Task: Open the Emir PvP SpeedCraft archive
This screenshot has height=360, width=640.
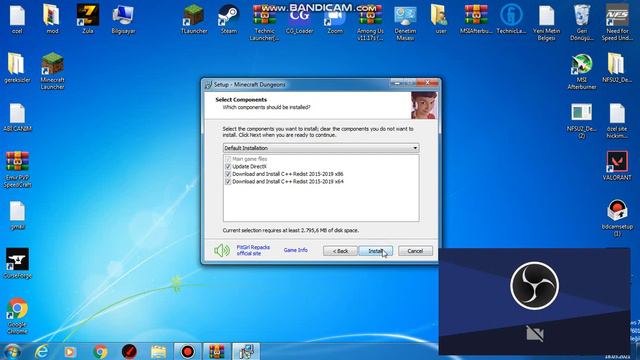Action: (x=17, y=169)
